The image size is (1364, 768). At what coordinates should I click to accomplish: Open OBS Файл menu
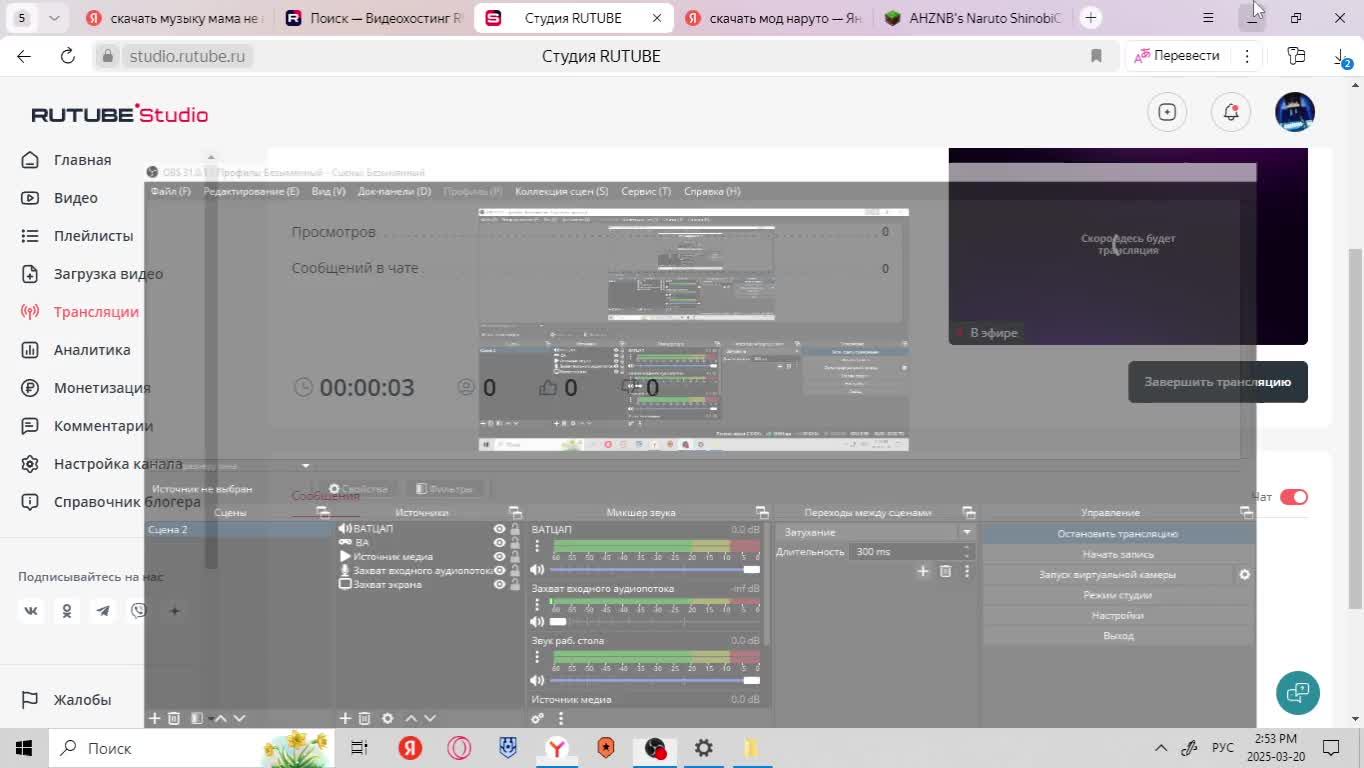170,191
